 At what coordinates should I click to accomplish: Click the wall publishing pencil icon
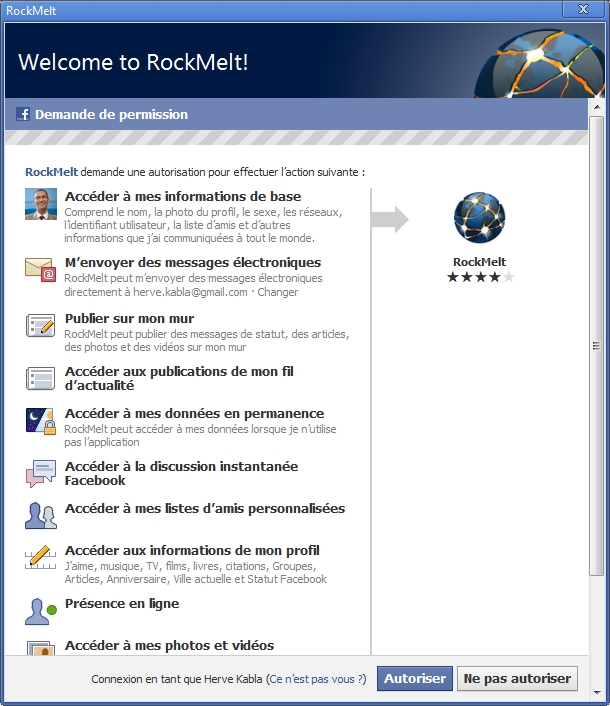(41, 325)
